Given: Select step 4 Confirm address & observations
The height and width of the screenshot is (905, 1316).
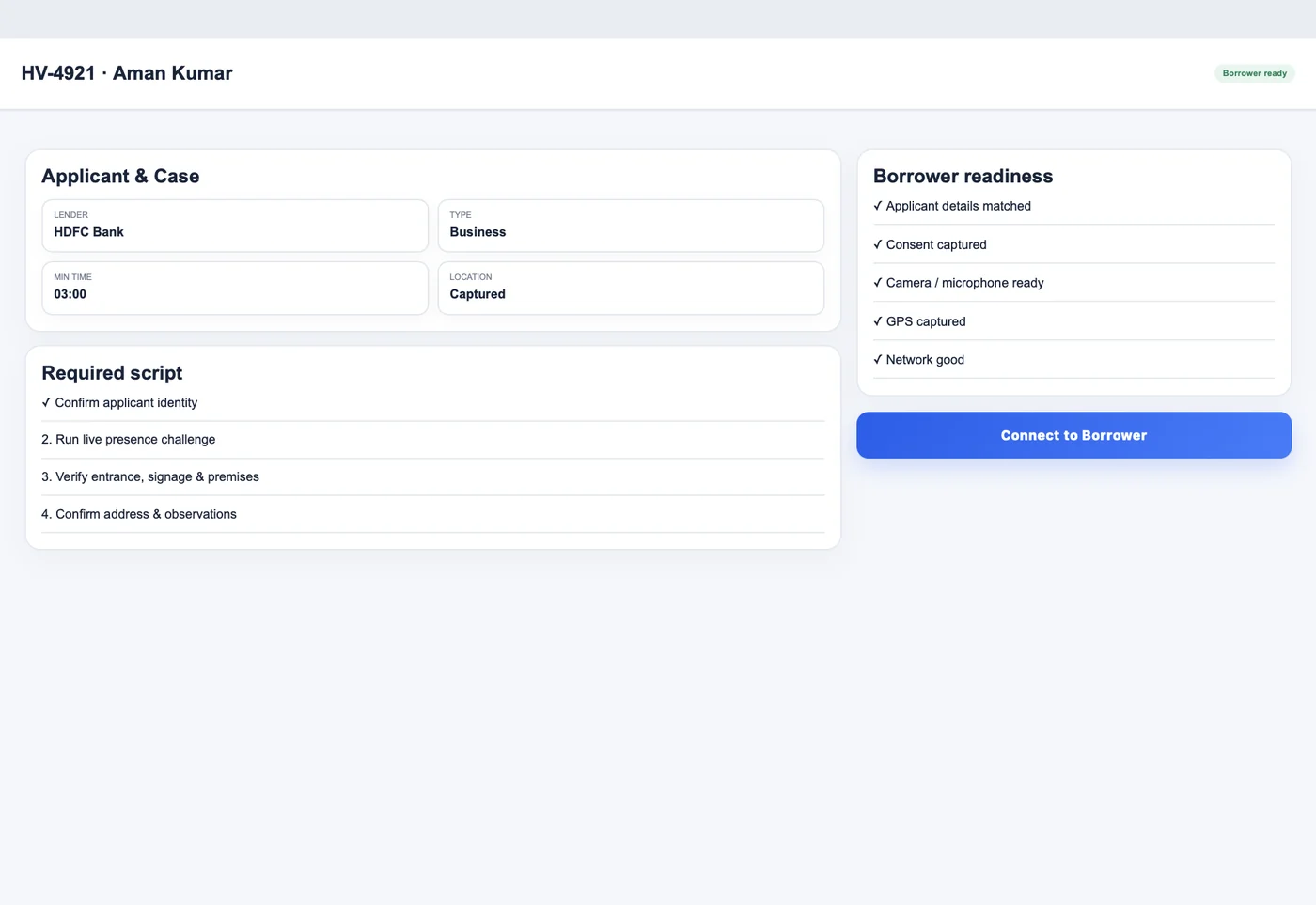Looking at the screenshot, I should (432, 514).
